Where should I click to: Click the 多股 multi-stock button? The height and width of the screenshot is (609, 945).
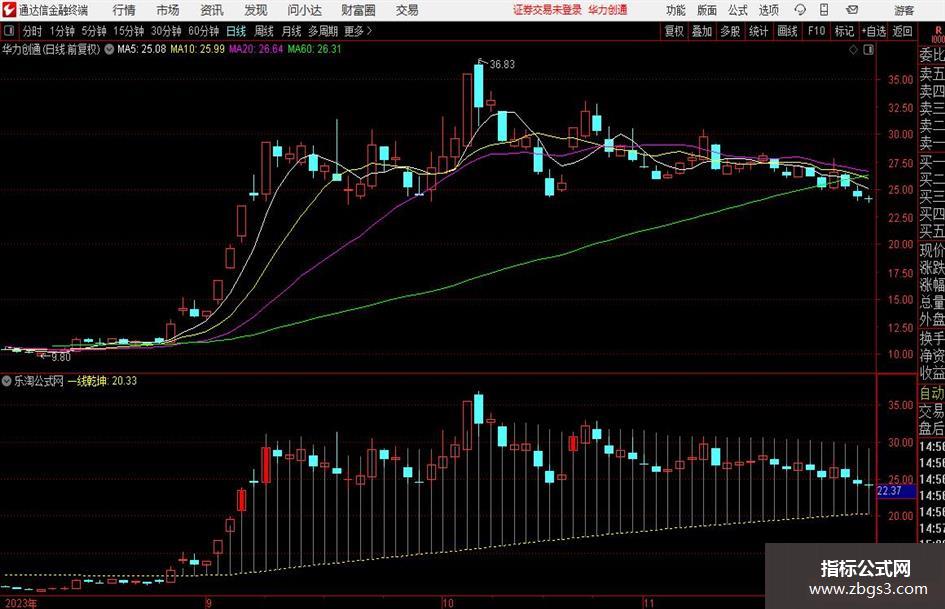click(x=730, y=31)
